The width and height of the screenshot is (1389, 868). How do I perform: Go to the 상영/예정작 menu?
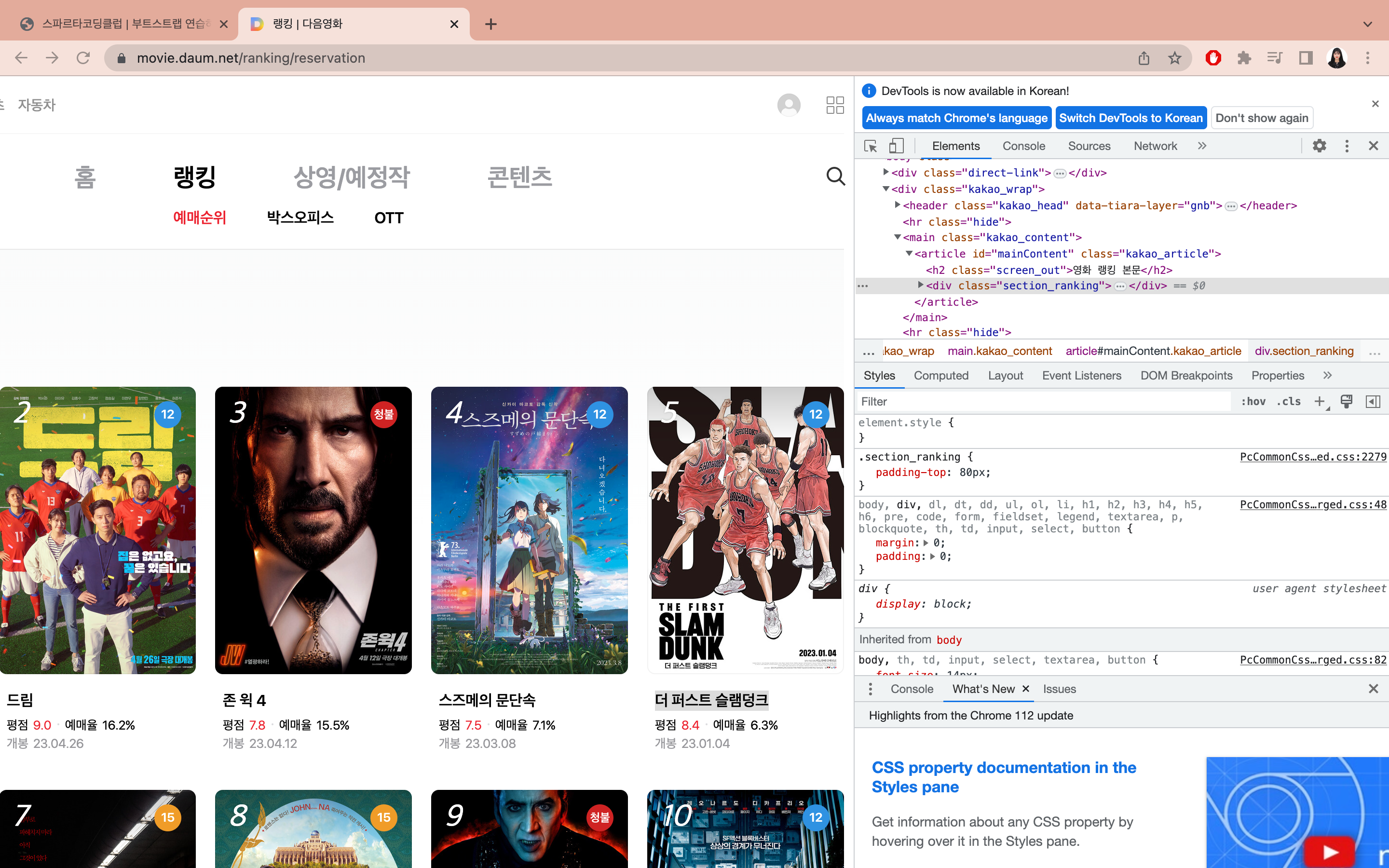pos(351,177)
